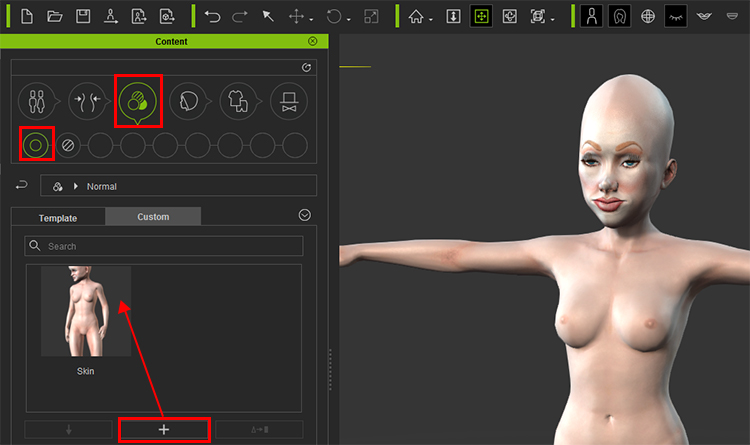Select the Skin thumbnail
The width and height of the screenshot is (750, 445).
pos(85,312)
